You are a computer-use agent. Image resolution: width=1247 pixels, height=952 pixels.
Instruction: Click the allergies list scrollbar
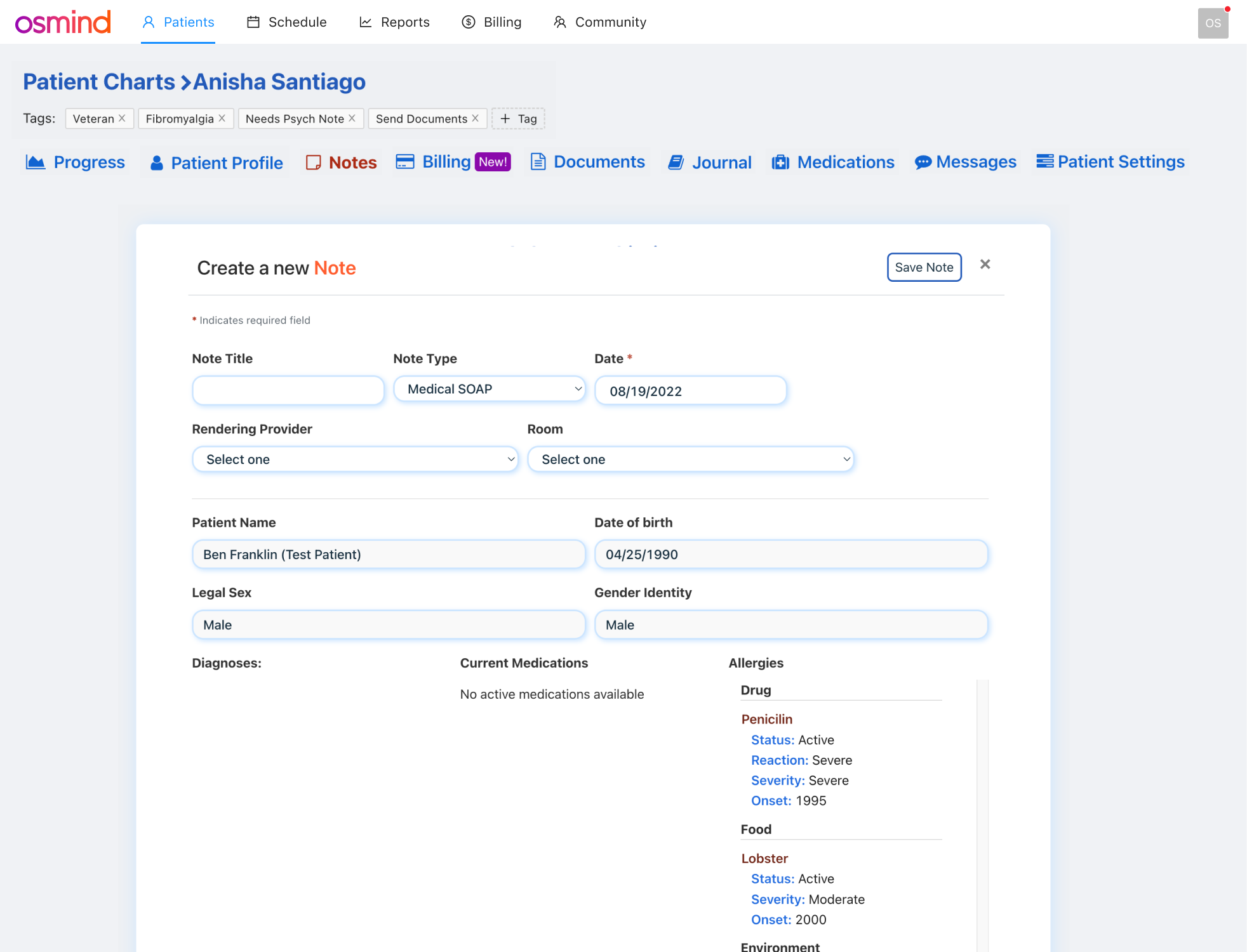tap(982, 812)
